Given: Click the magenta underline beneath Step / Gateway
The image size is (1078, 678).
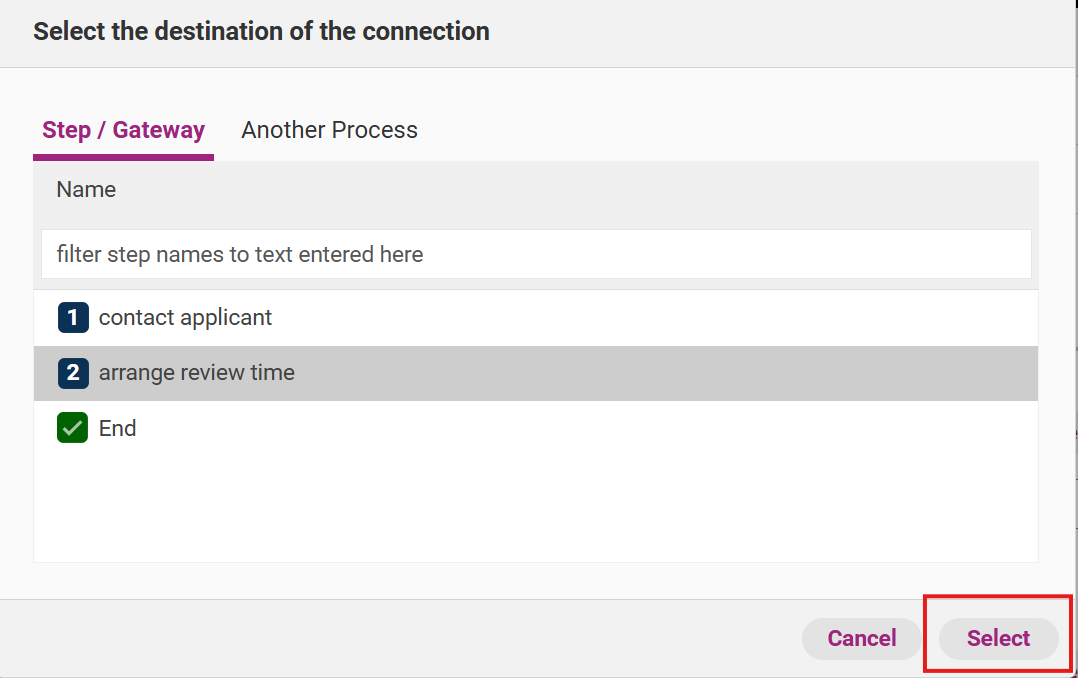Looking at the screenshot, I should [x=123, y=157].
